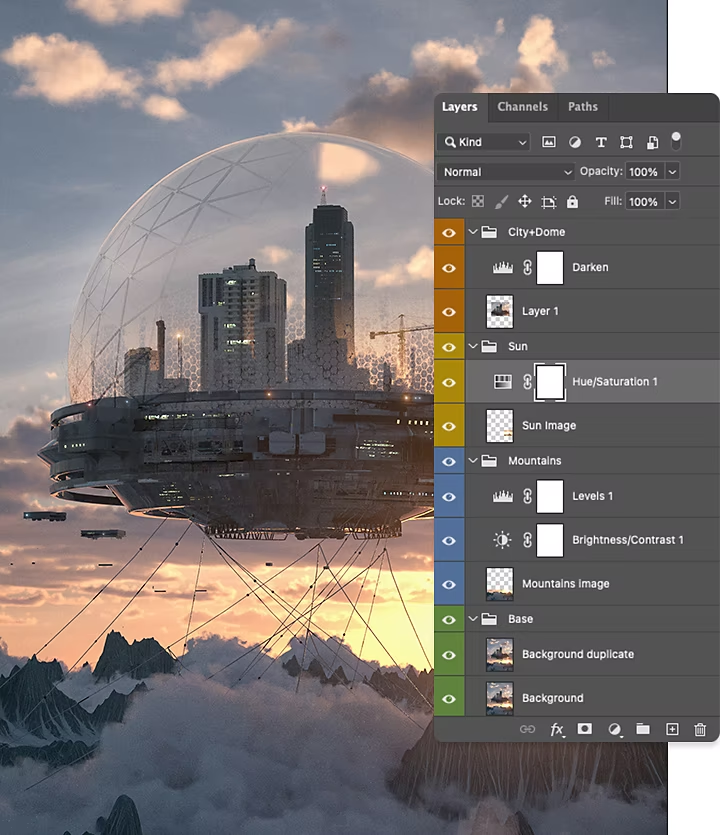Select the Background duplicate layer
Image resolution: width=720 pixels, height=835 pixels.
[578, 654]
